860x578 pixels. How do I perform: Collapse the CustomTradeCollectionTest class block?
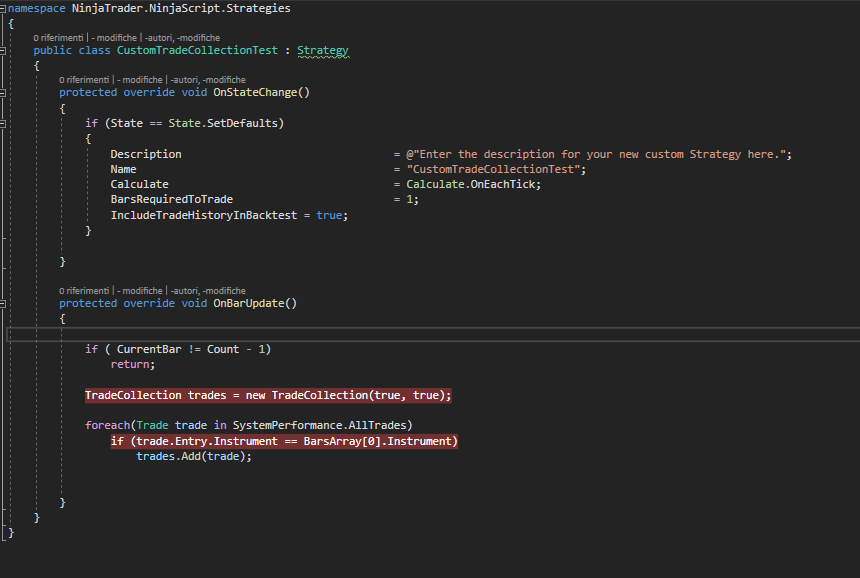(3, 51)
